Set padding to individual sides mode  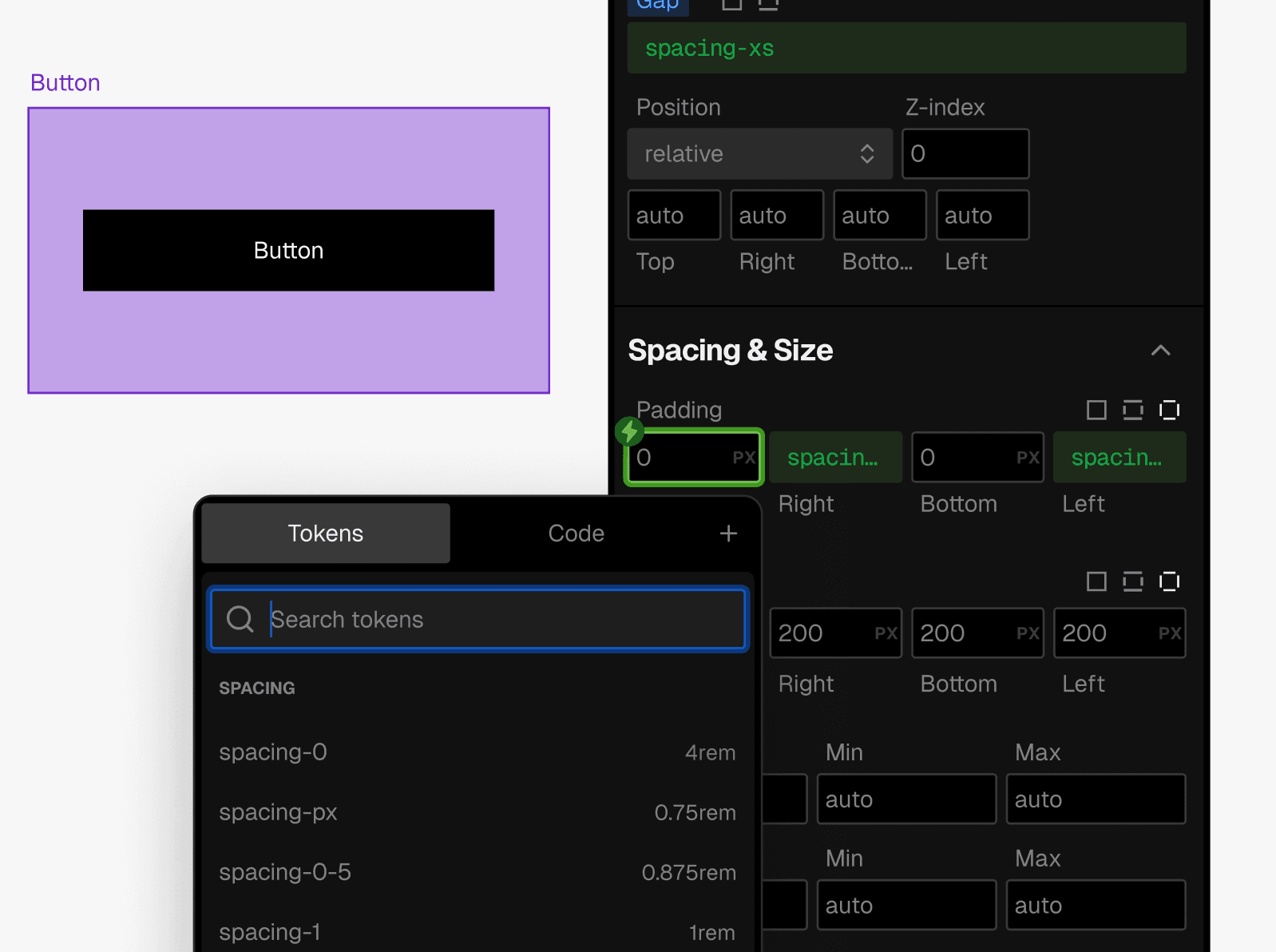pyautogui.click(x=1169, y=411)
